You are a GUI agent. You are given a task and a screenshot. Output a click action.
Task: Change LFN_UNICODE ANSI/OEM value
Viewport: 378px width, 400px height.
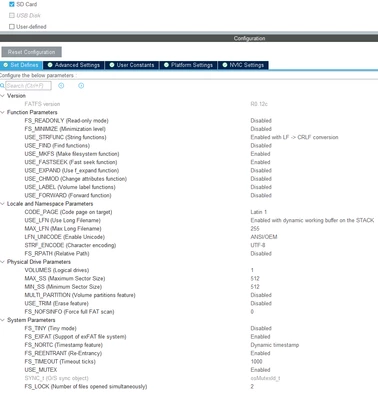(264, 237)
